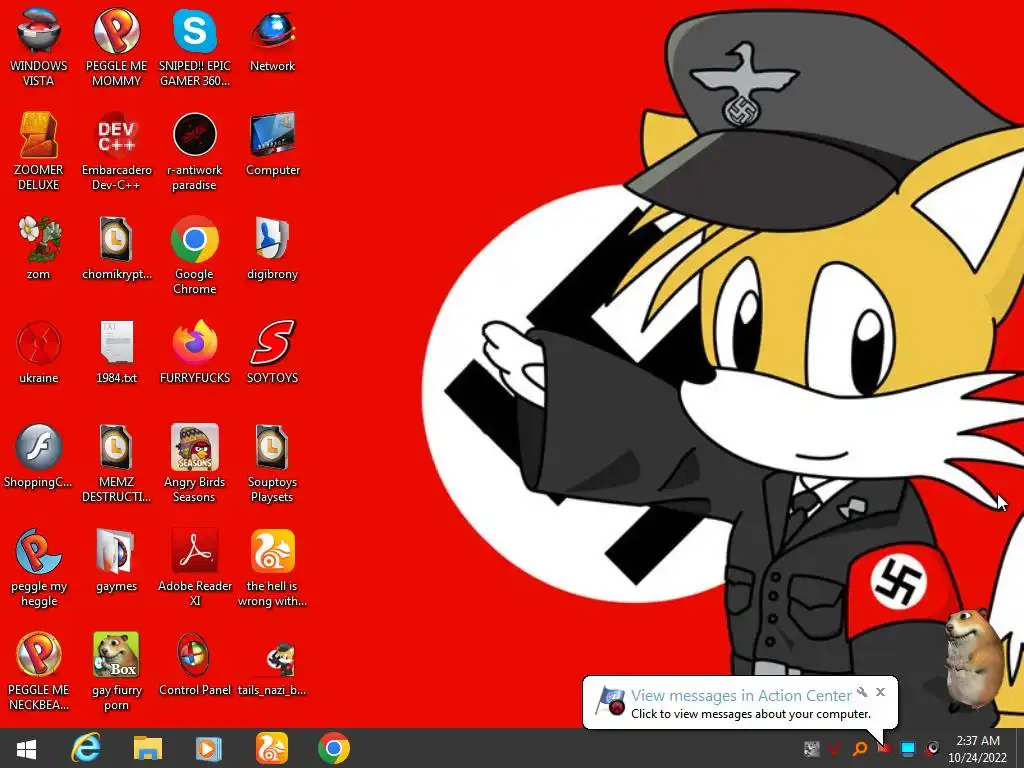Open File Explorer from the taskbar

point(148,748)
